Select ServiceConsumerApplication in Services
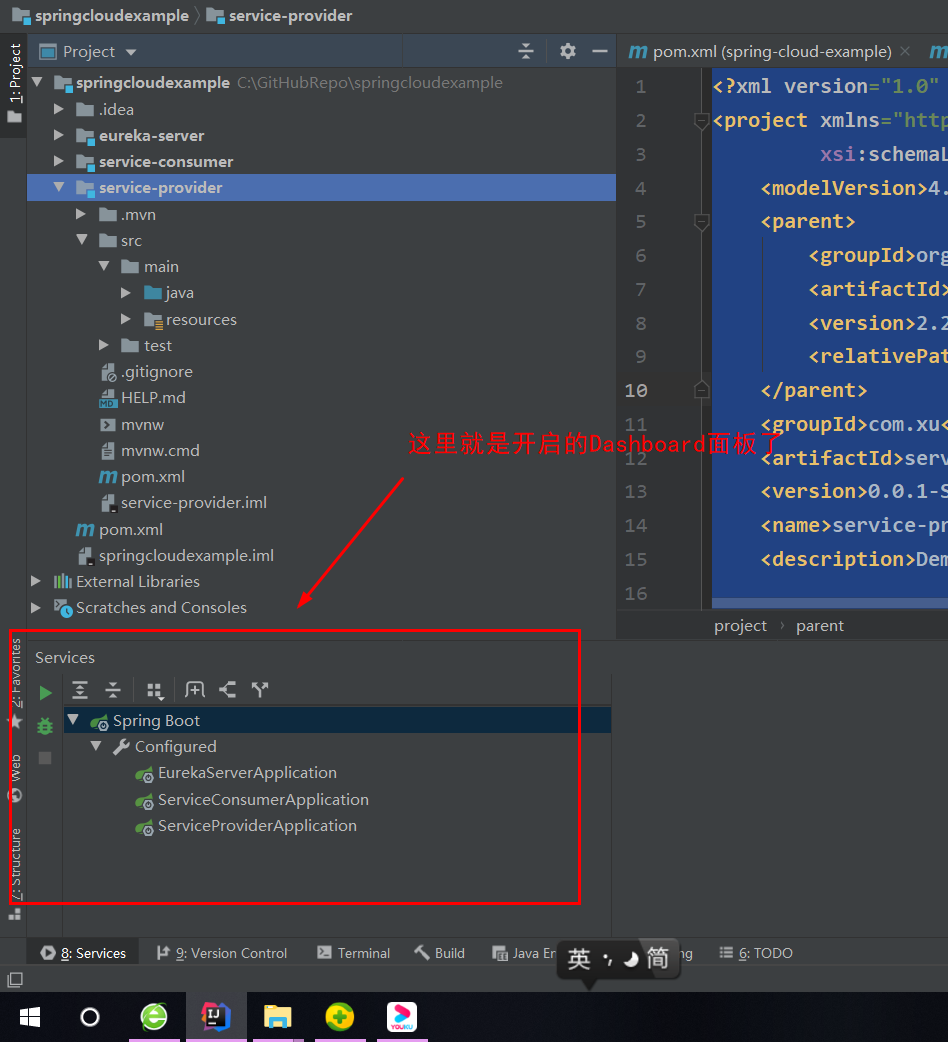This screenshot has height=1042, width=948. [x=262, y=799]
